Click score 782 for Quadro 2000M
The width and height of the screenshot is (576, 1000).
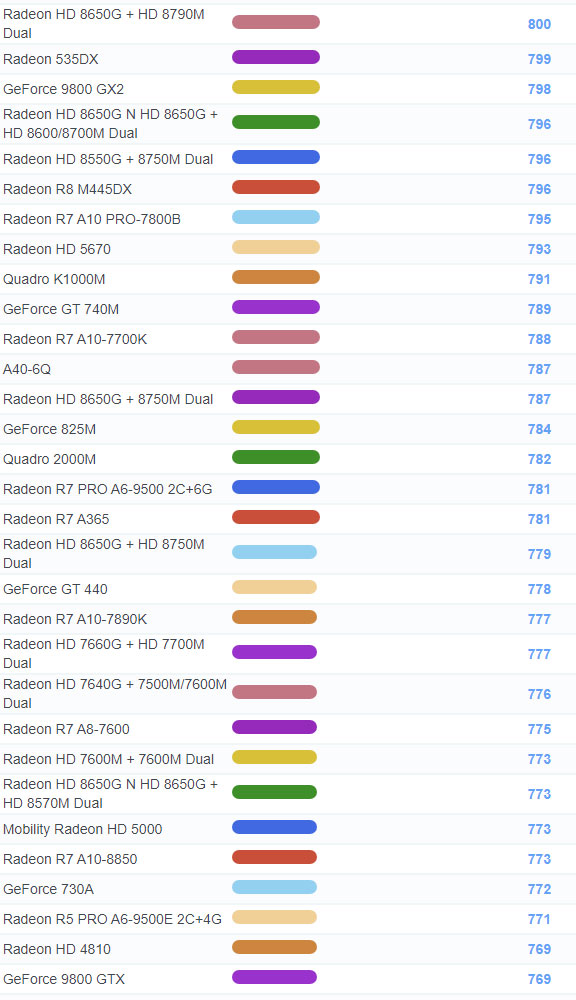point(539,459)
